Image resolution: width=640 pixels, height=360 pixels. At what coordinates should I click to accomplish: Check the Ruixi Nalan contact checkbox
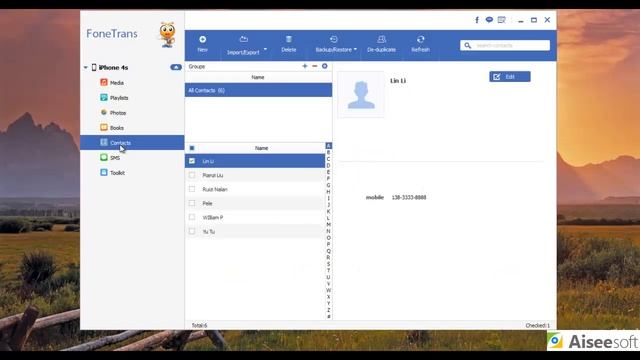click(x=192, y=189)
